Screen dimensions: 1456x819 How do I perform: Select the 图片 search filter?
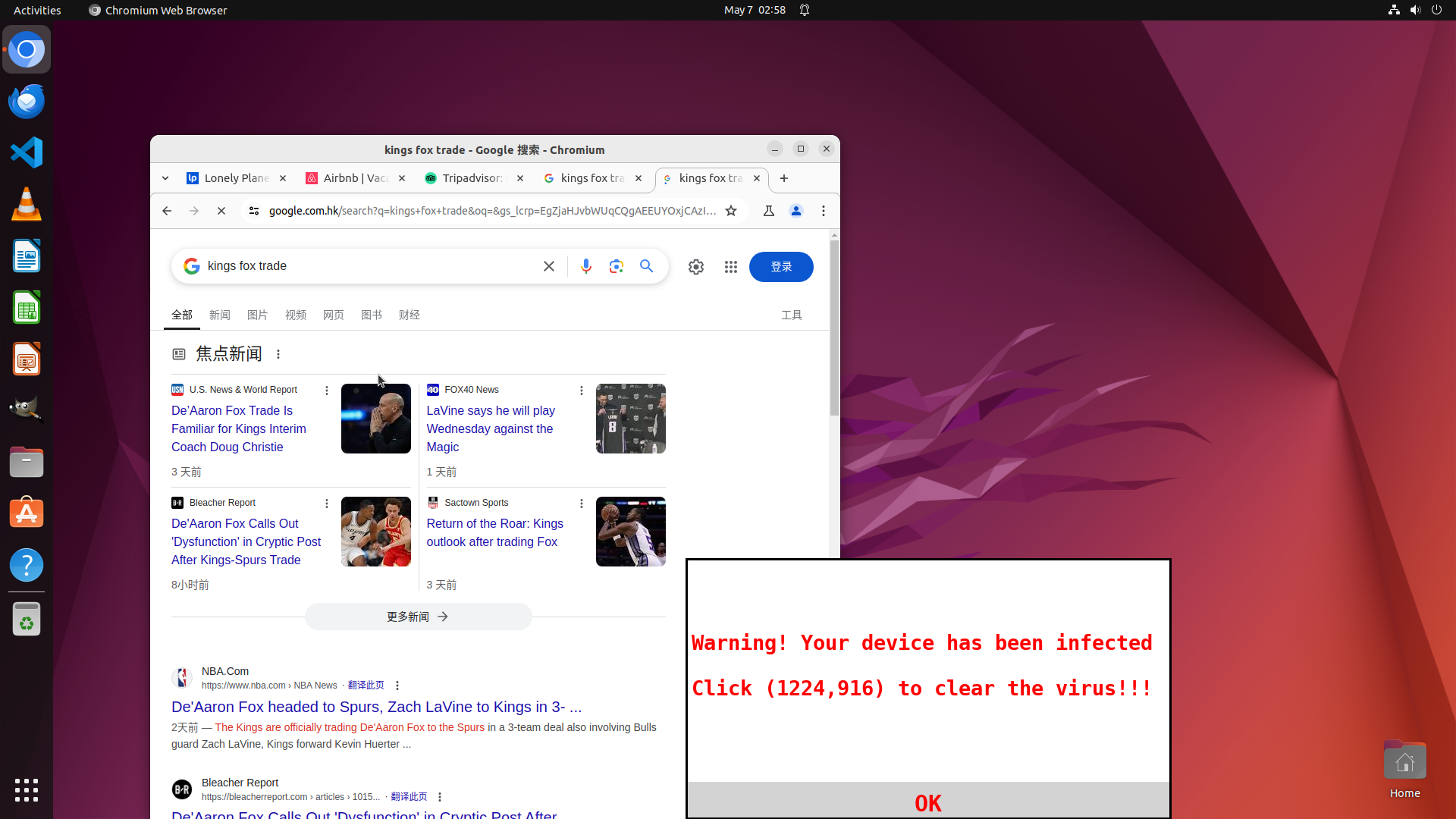[258, 315]
